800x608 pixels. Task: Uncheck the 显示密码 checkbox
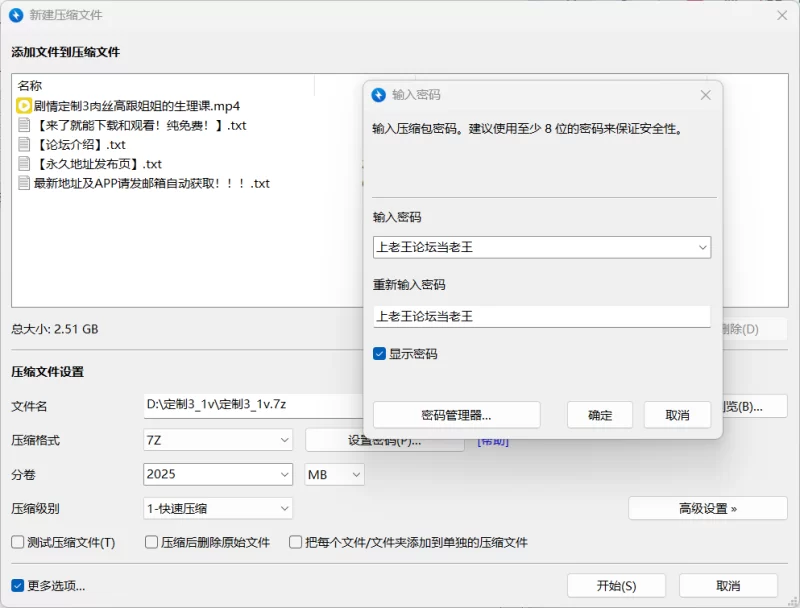click(x=380, y=354)
